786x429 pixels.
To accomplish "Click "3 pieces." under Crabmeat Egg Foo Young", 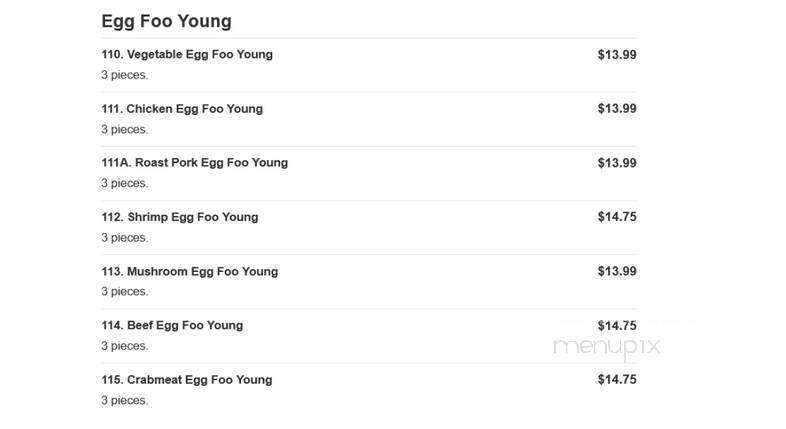I will click(x=124, y=400).
